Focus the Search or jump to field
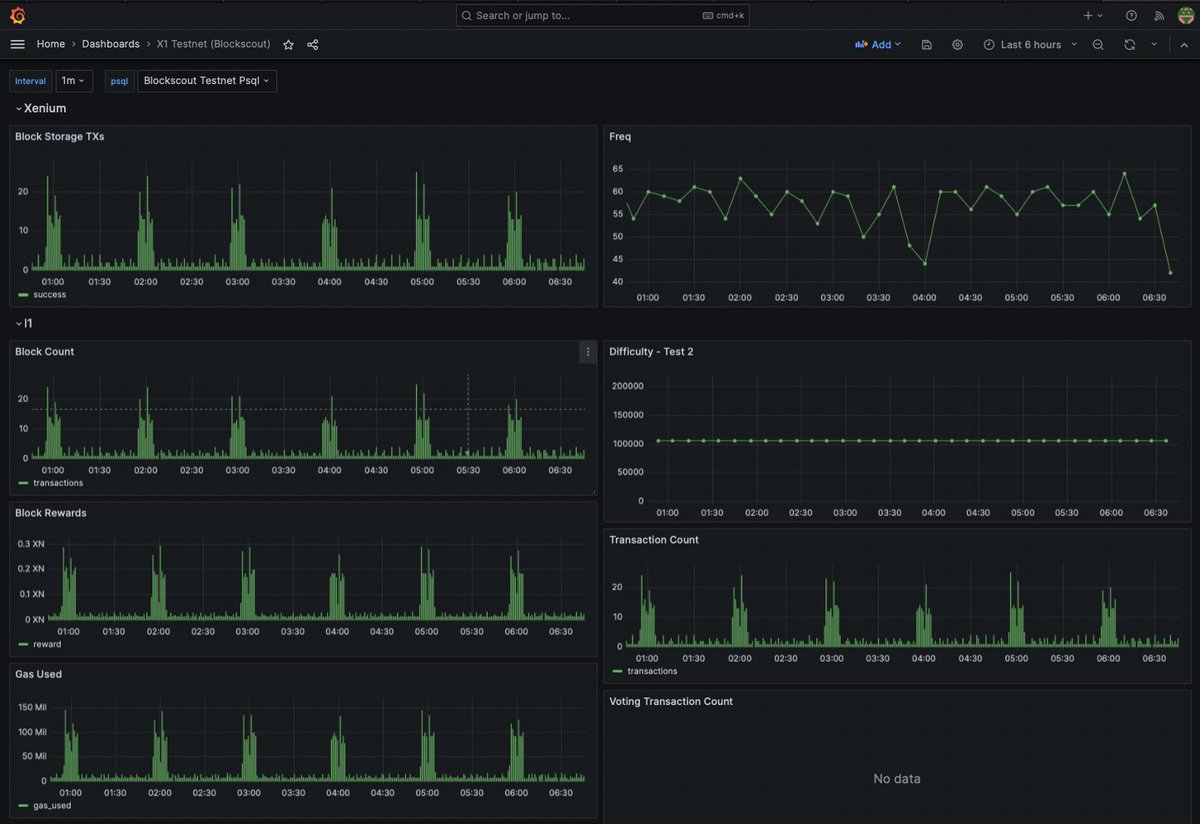The height and width of the screenshot is (824, 1200). 602,16
